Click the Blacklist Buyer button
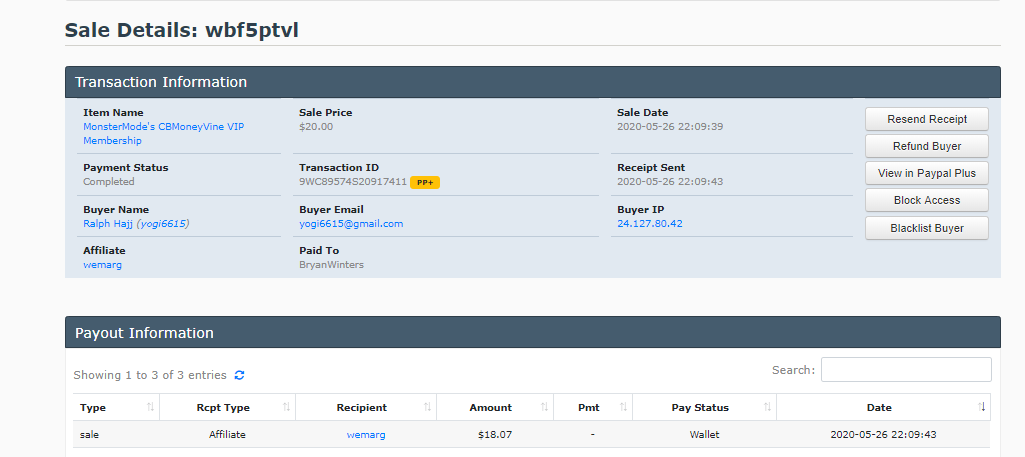Viewport: 1025px width, 457px height. tap(926, 228)
